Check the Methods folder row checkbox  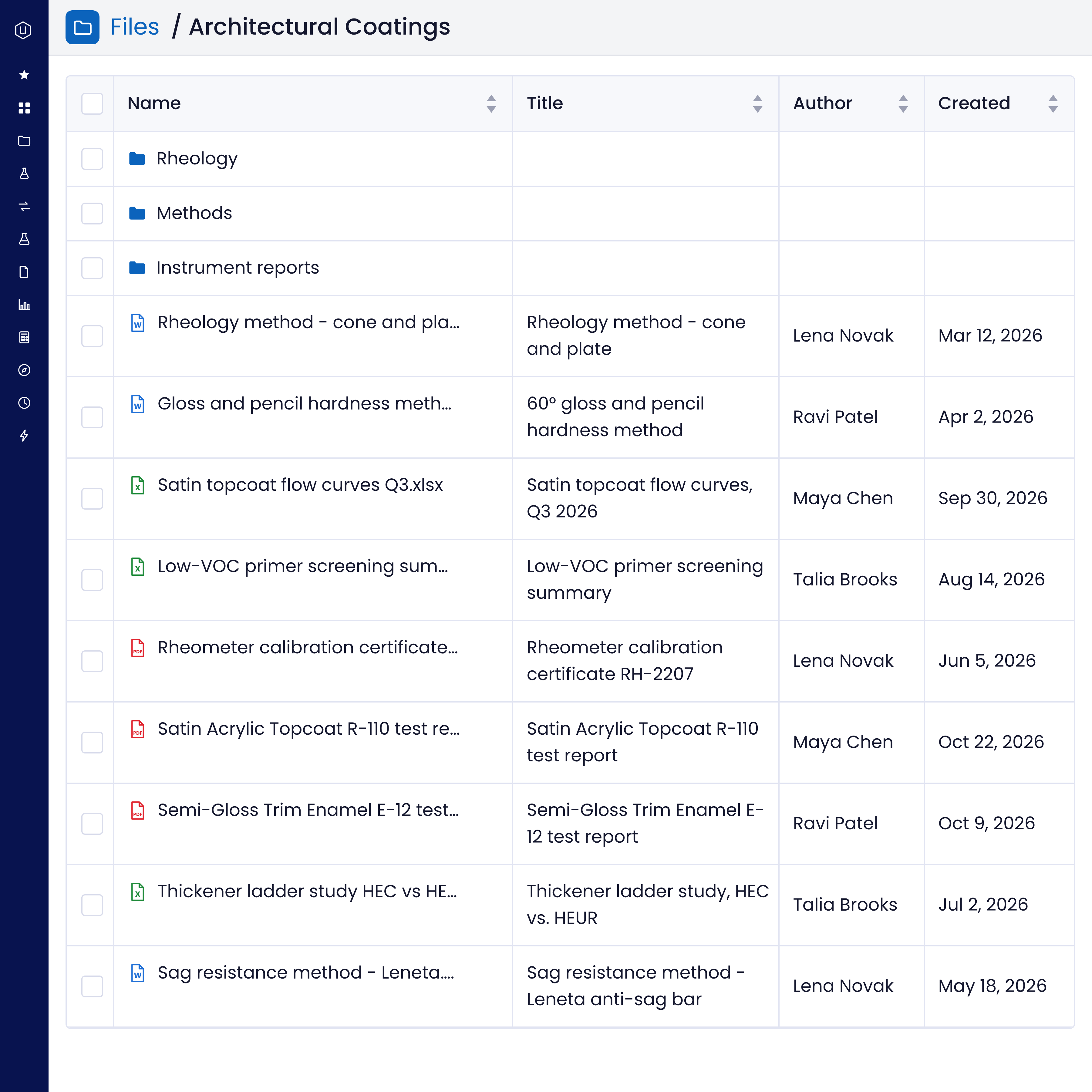click(92, 214)
